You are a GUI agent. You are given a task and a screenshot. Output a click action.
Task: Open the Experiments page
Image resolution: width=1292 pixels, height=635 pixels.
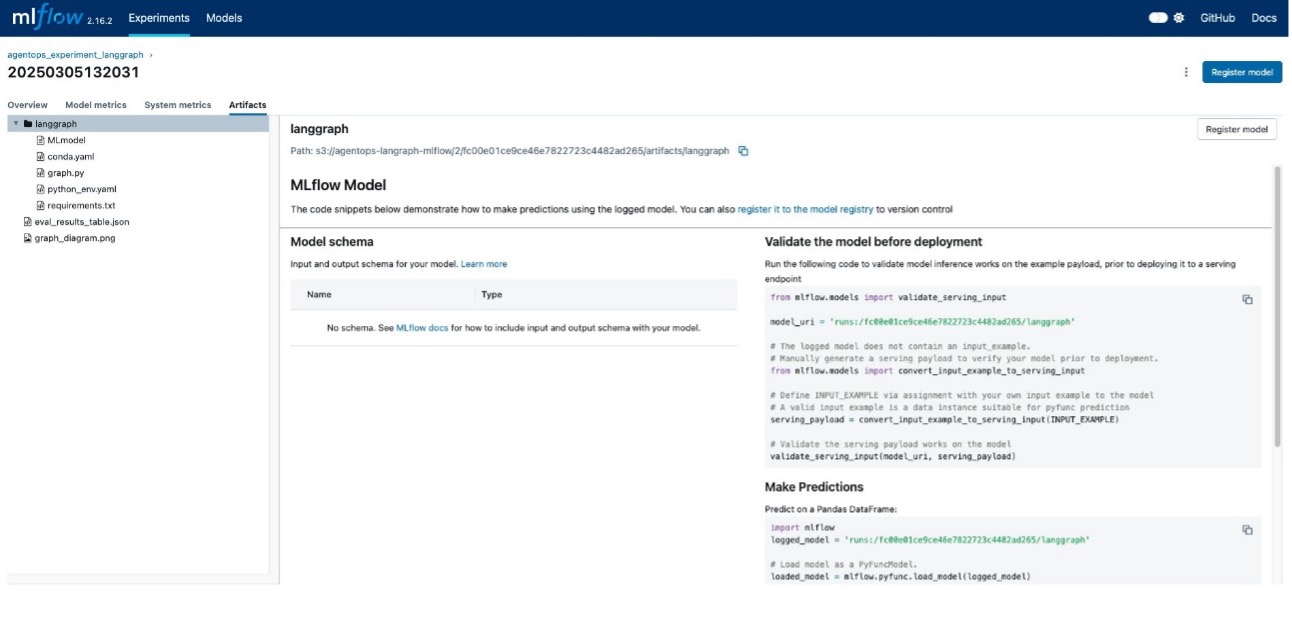pos(159,18)
